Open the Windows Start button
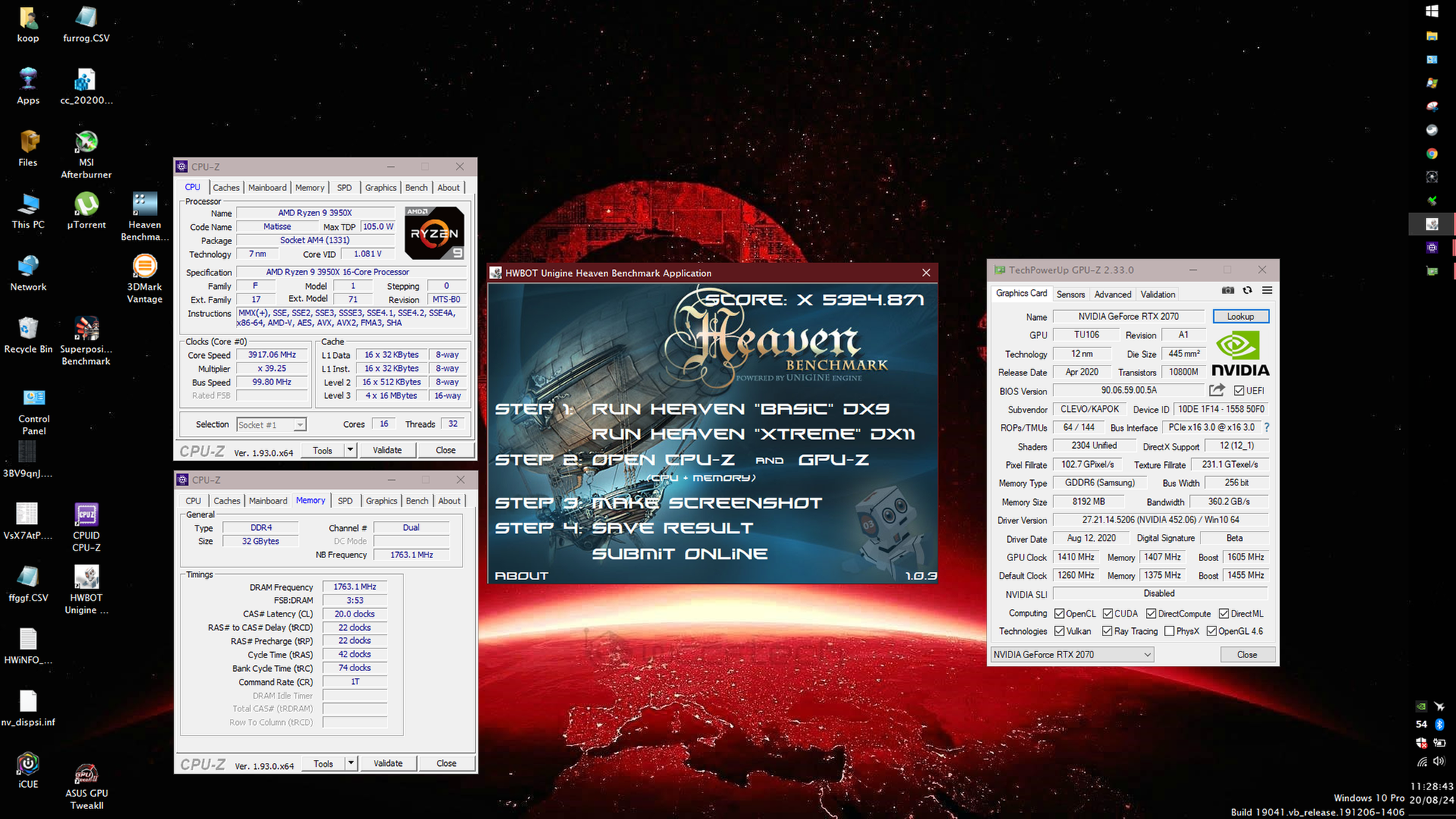The width and height of the screenshot is (1456, 819). 1432,11
